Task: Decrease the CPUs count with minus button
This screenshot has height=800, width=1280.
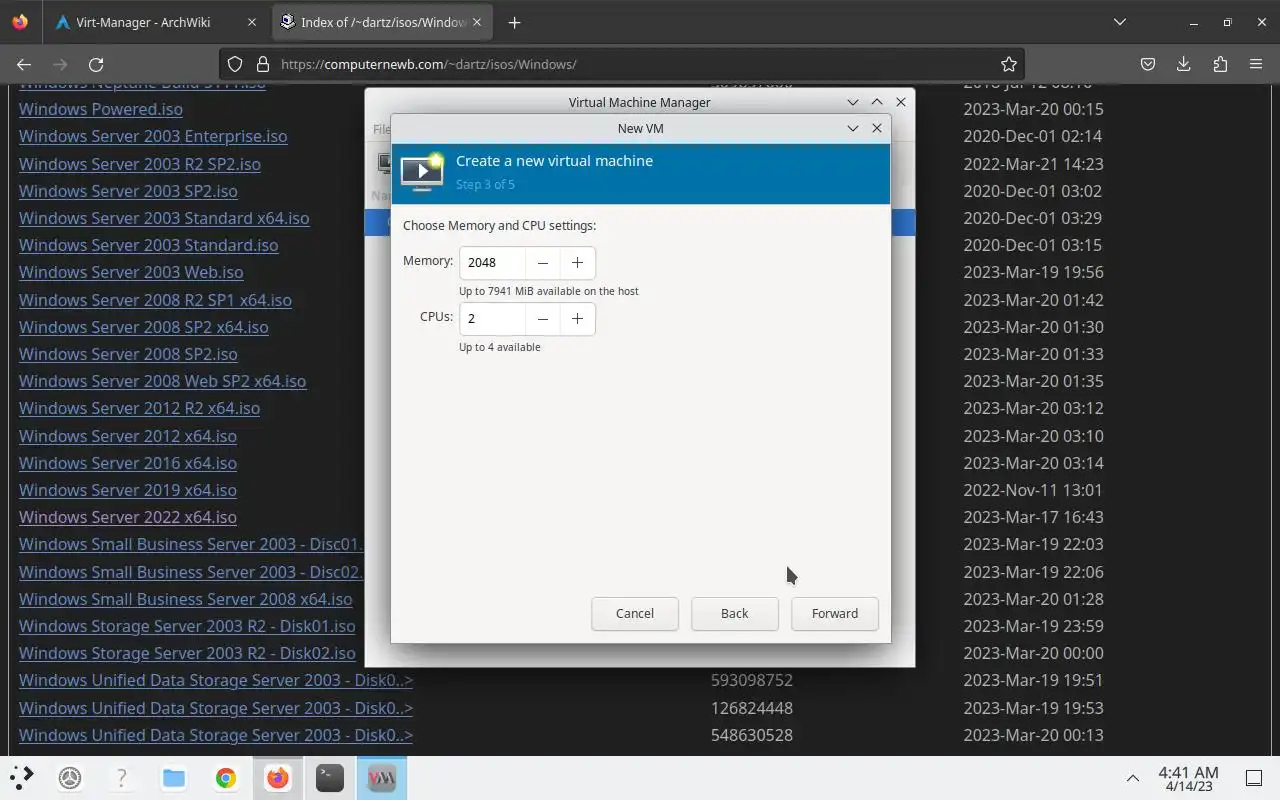Action: (x=543, y=319)
